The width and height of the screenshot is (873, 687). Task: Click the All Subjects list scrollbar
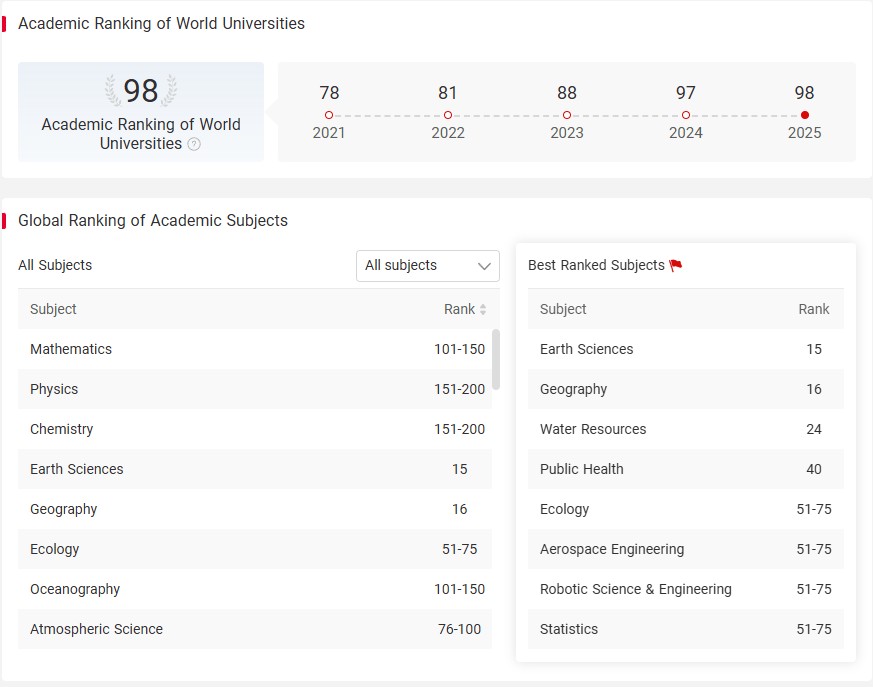(496, 360)
